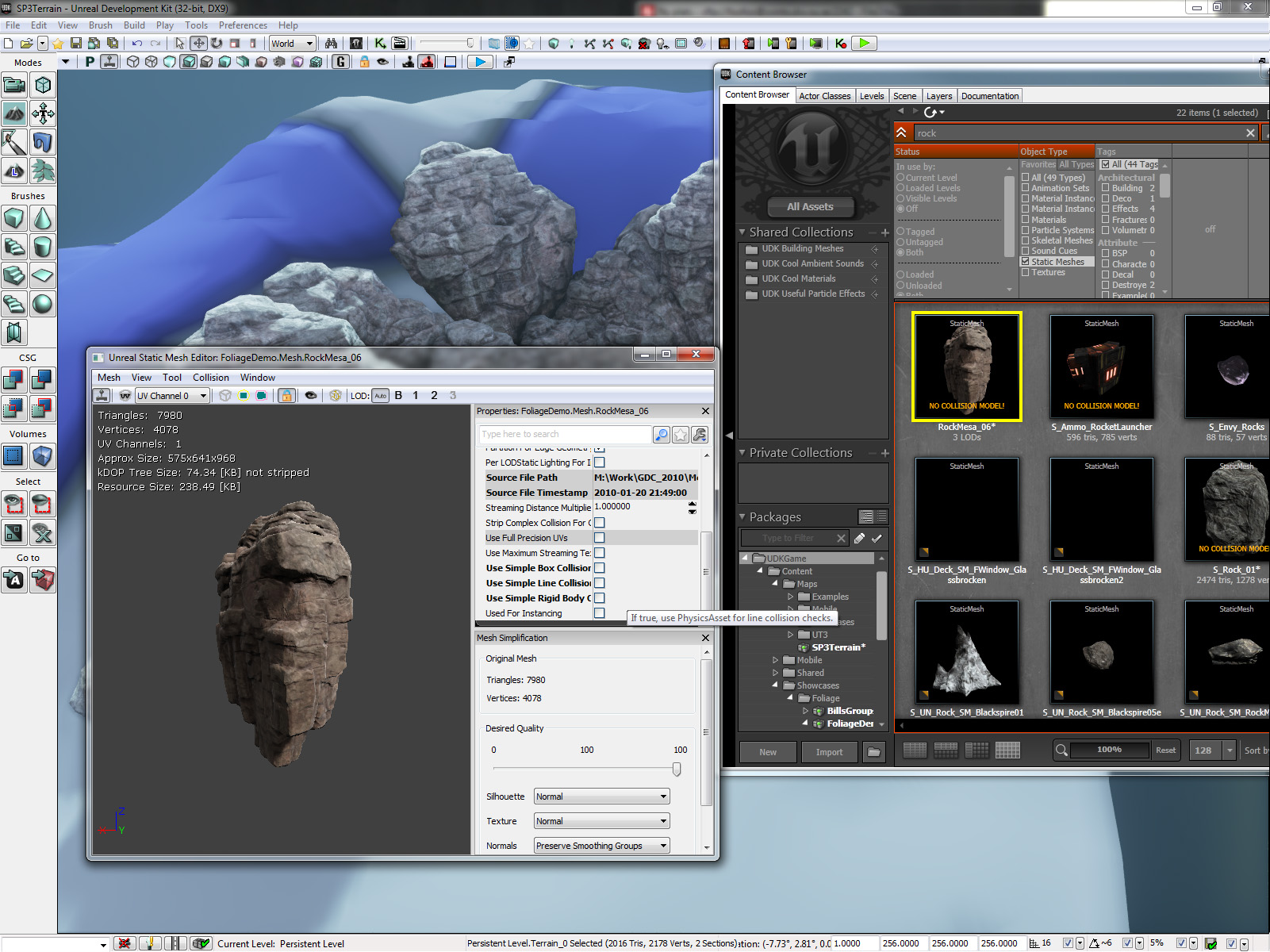The height and width of the screenshot is (952, 1270).
Task: Enable Use Simple Box Collision checkbox
Action: (x=600, y=568)
